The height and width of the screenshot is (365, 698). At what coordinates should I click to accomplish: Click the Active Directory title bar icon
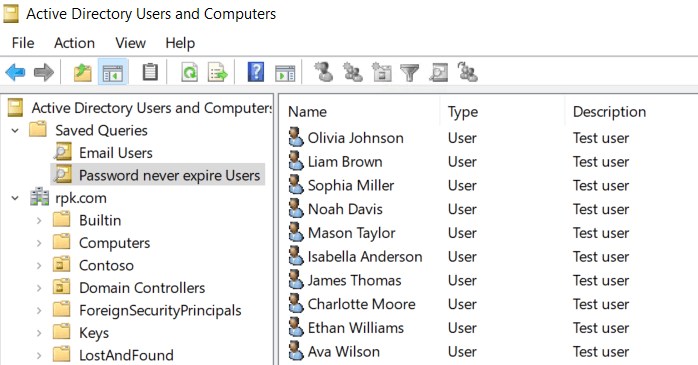pos(11,14)
